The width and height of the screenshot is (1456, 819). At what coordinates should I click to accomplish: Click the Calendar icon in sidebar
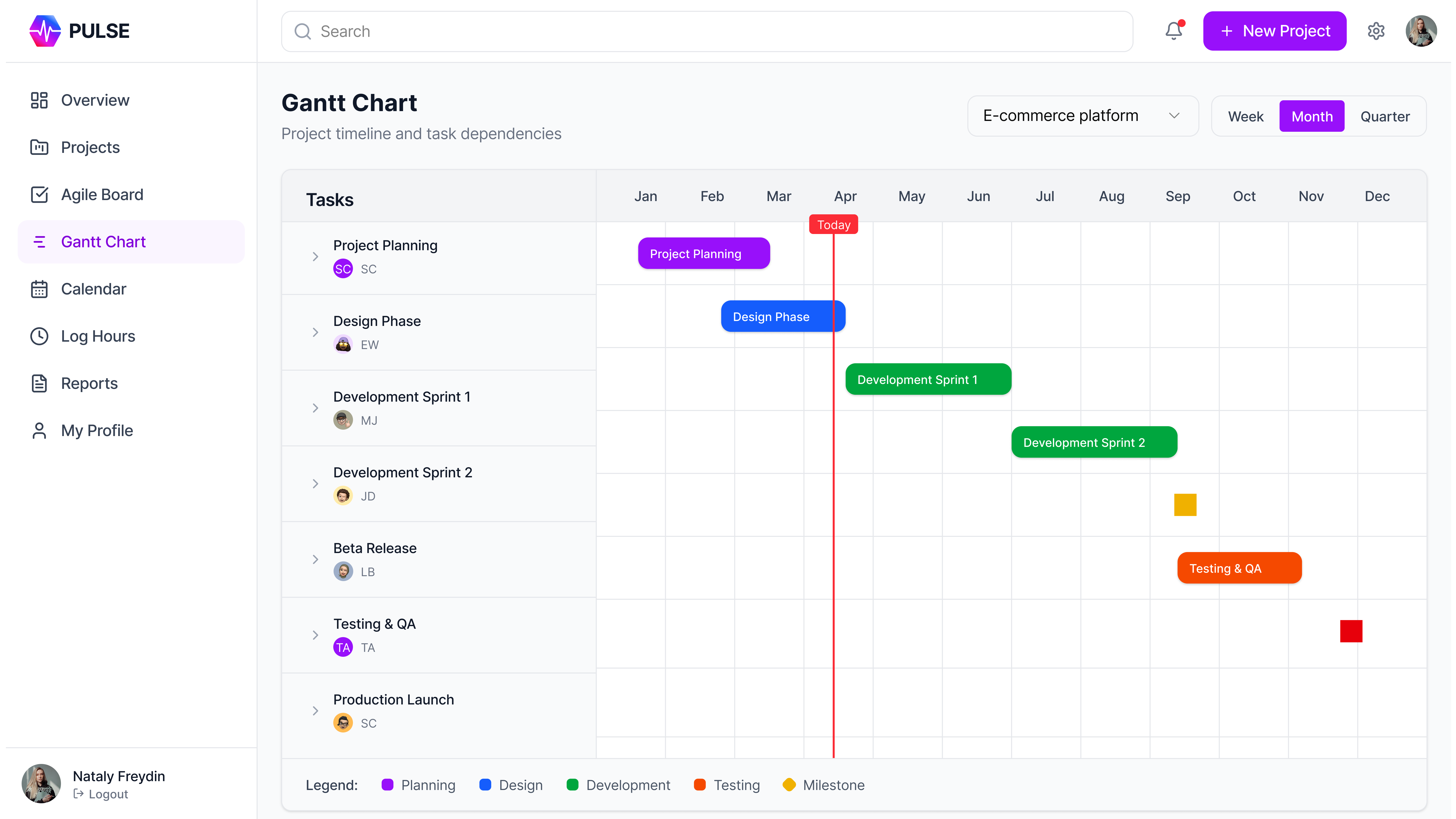[x=39, y=289]
